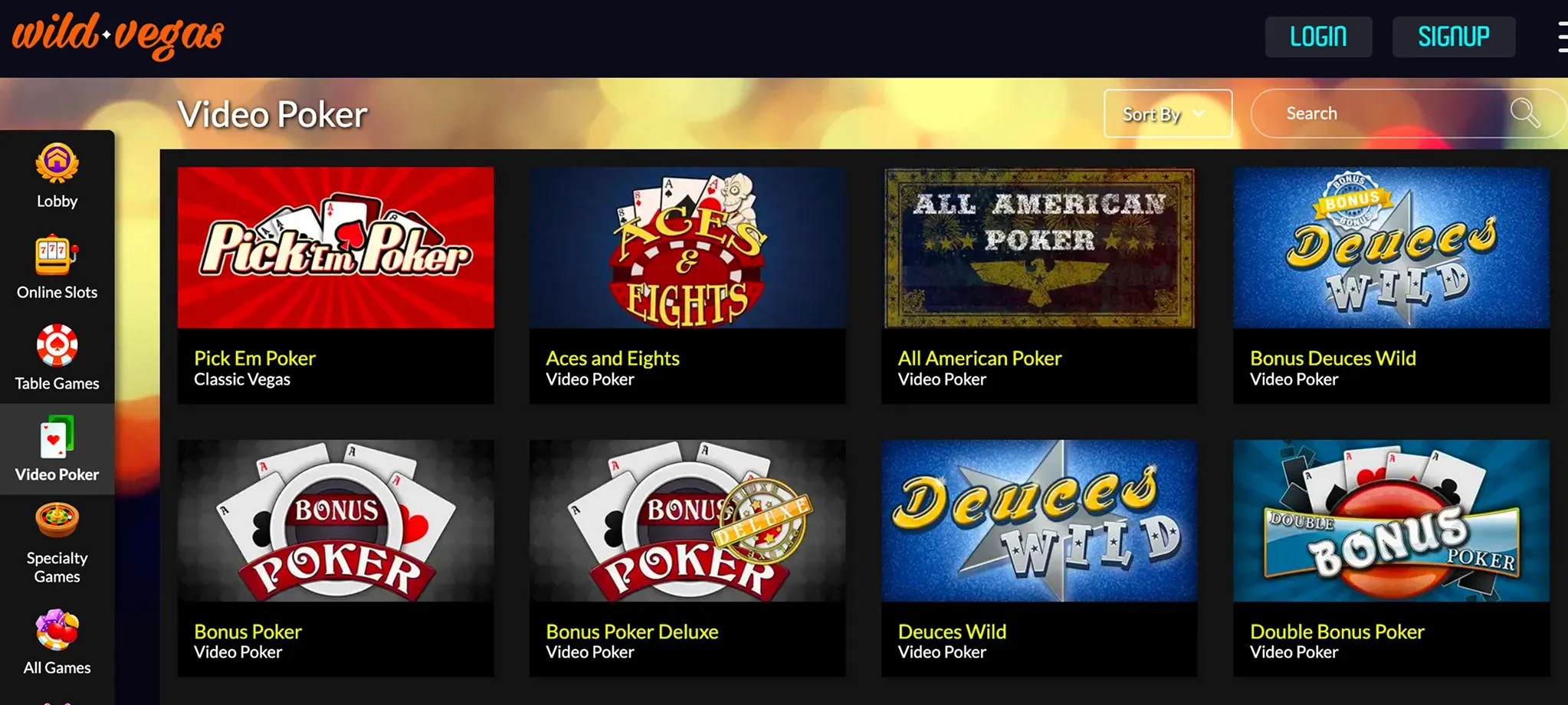Launch Aces and Eights game thumbnail
The height and width of the screenshot is (705, 1568).
[687, 248]
